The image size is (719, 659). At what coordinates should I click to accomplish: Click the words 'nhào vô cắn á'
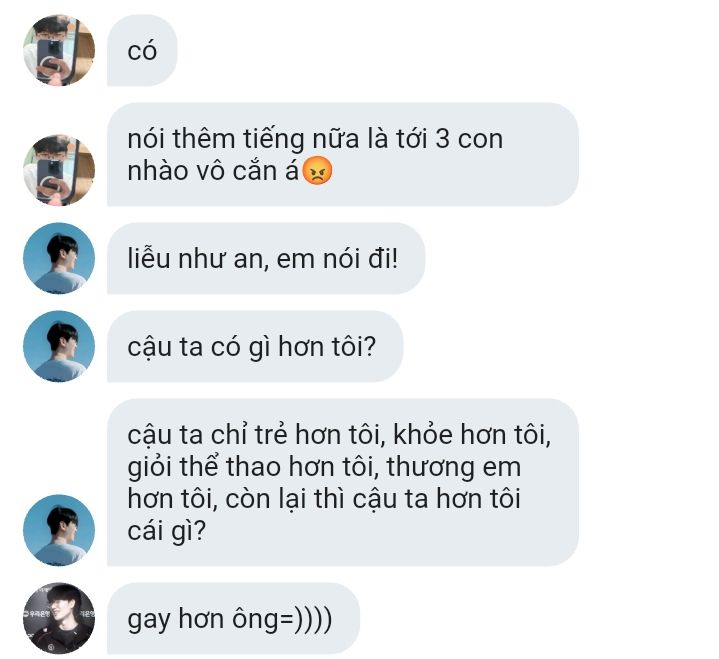[213, 171]
